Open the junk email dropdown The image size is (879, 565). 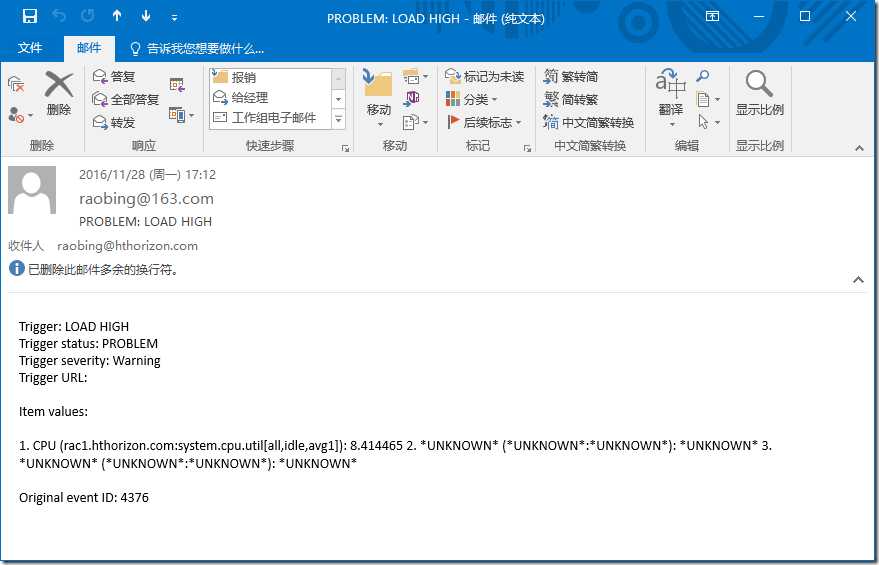click(20, 115)
